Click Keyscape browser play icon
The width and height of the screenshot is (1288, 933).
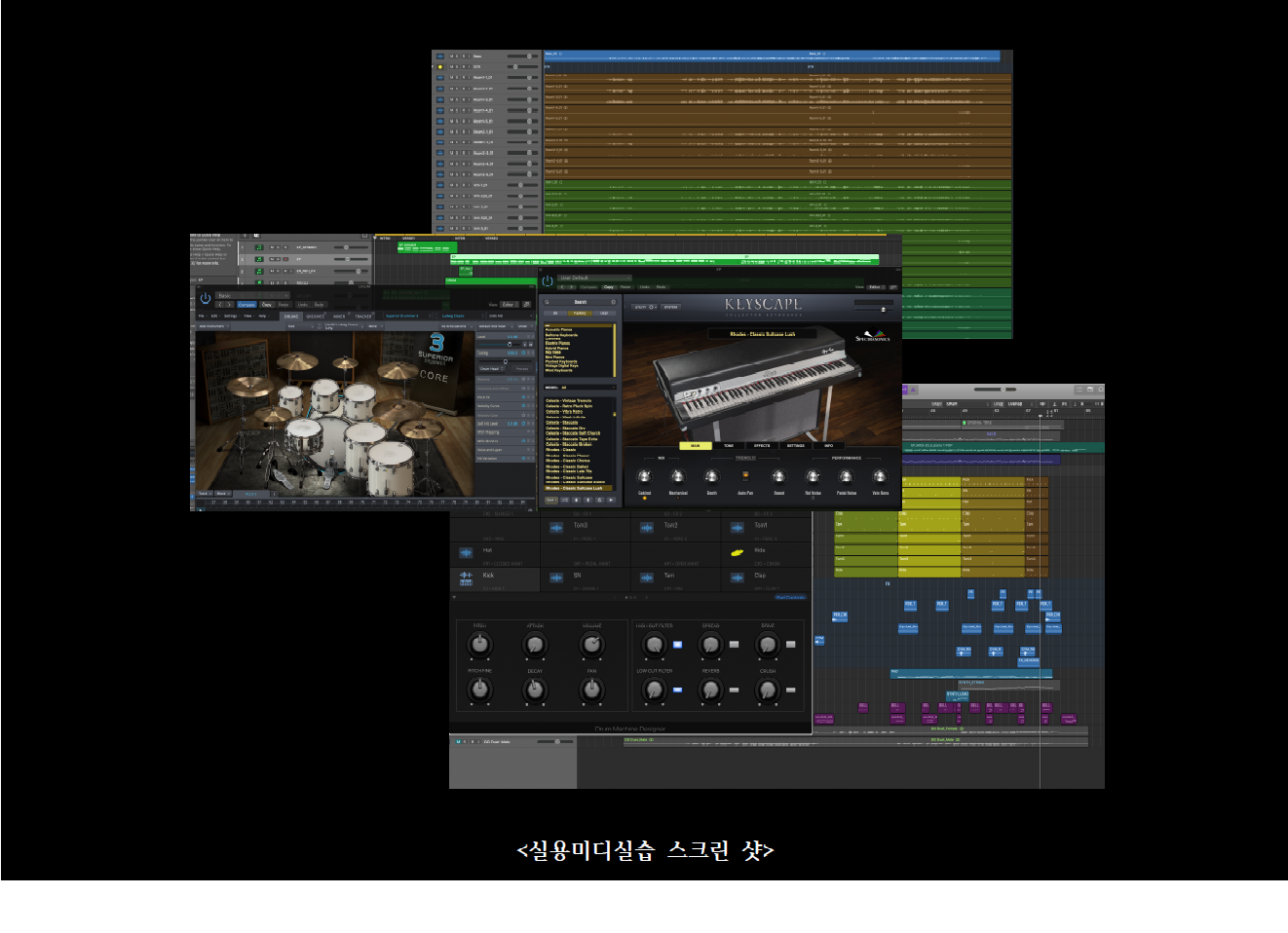pyautogui.click(x=611, y=500)
